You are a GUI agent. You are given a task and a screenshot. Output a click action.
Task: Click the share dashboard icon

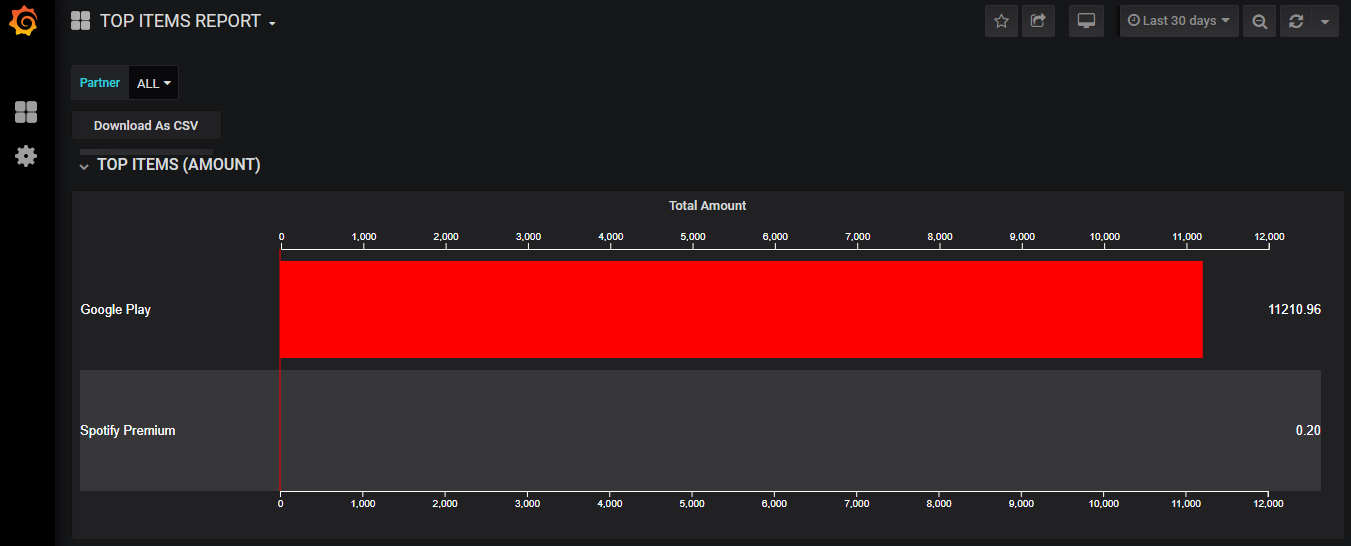point(1038,21)
